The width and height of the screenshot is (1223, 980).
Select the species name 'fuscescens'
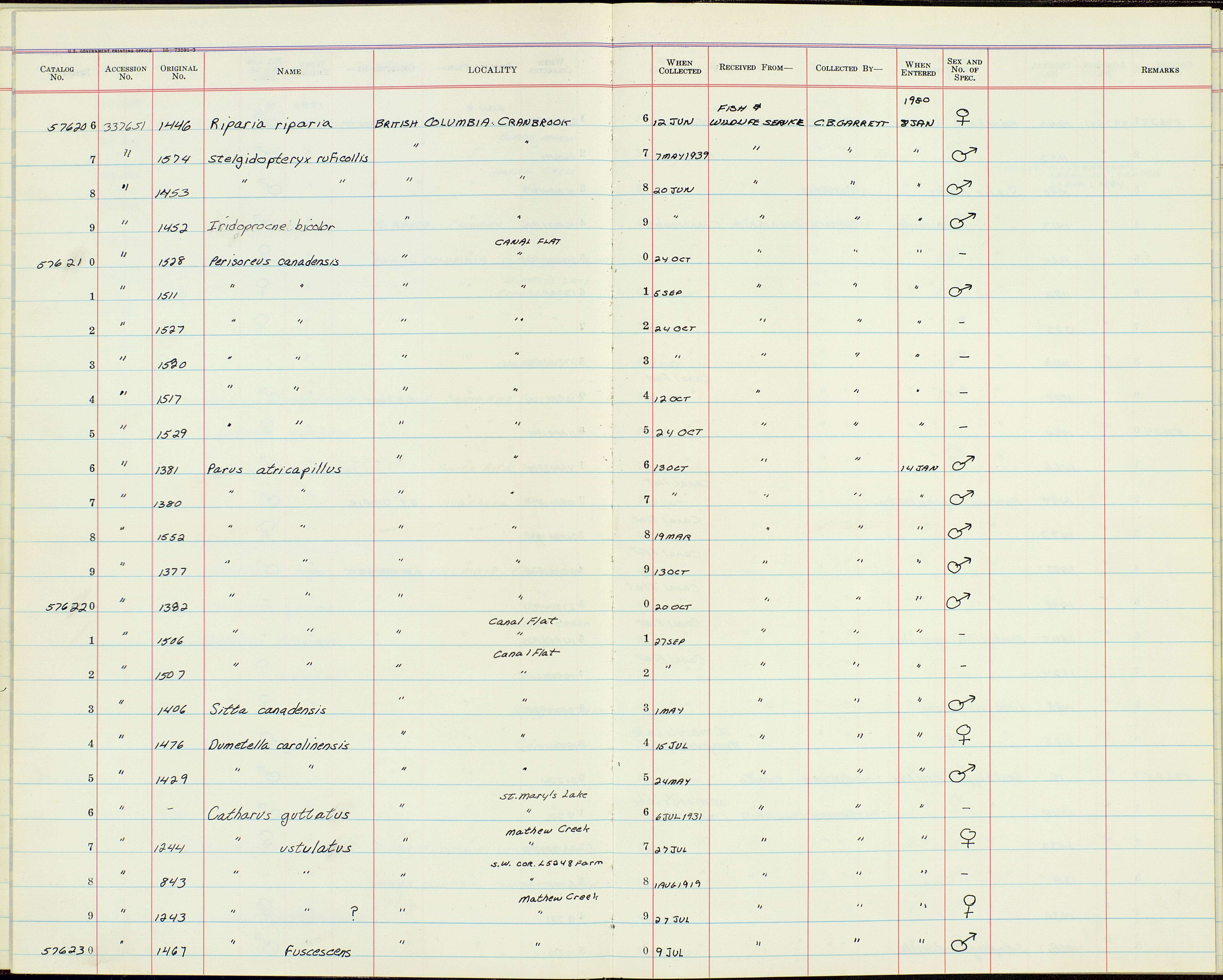pyautogui.click(x=318, y=952)
